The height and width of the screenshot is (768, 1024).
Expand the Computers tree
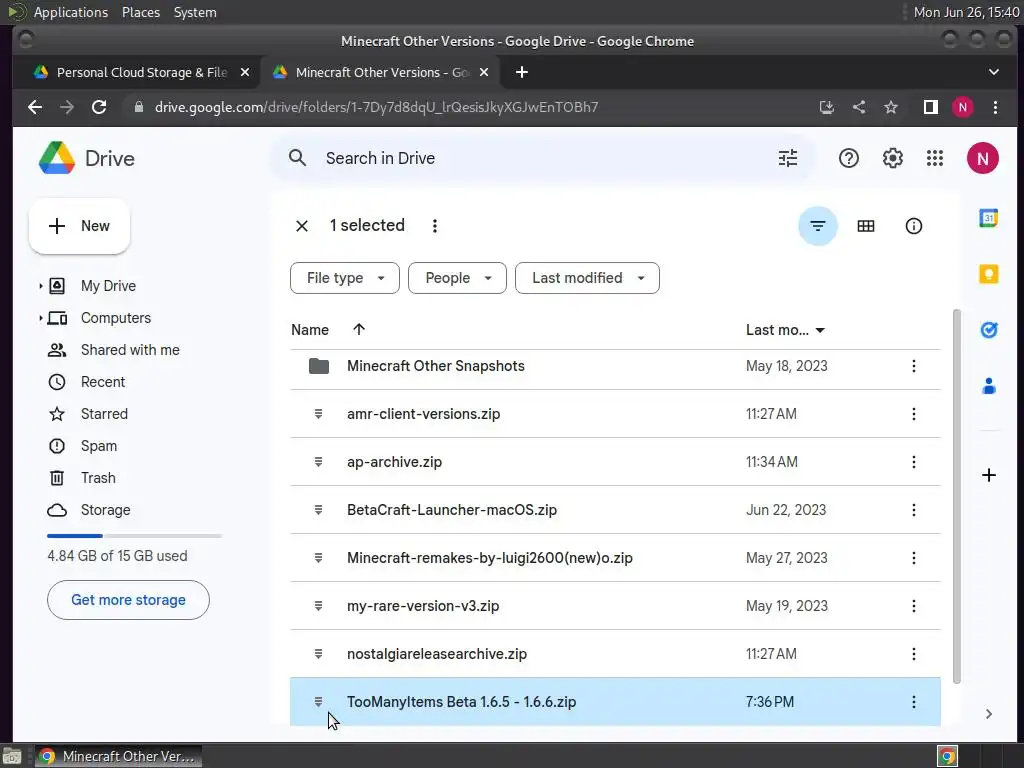(x=40, y=318)
